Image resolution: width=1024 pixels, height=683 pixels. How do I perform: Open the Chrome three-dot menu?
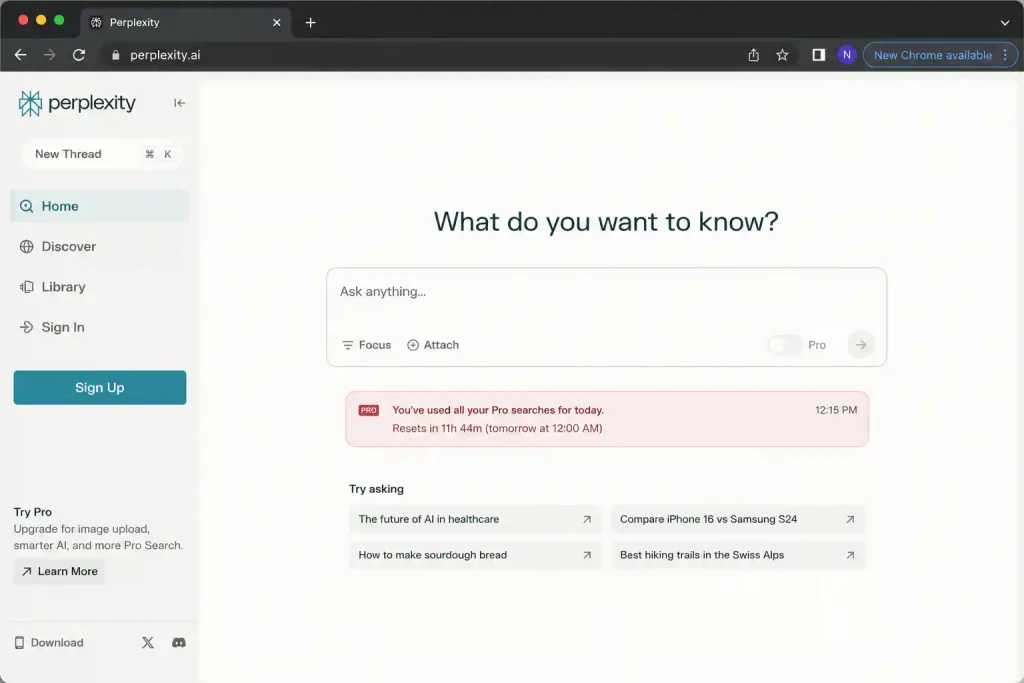[x=1005, y=55]
